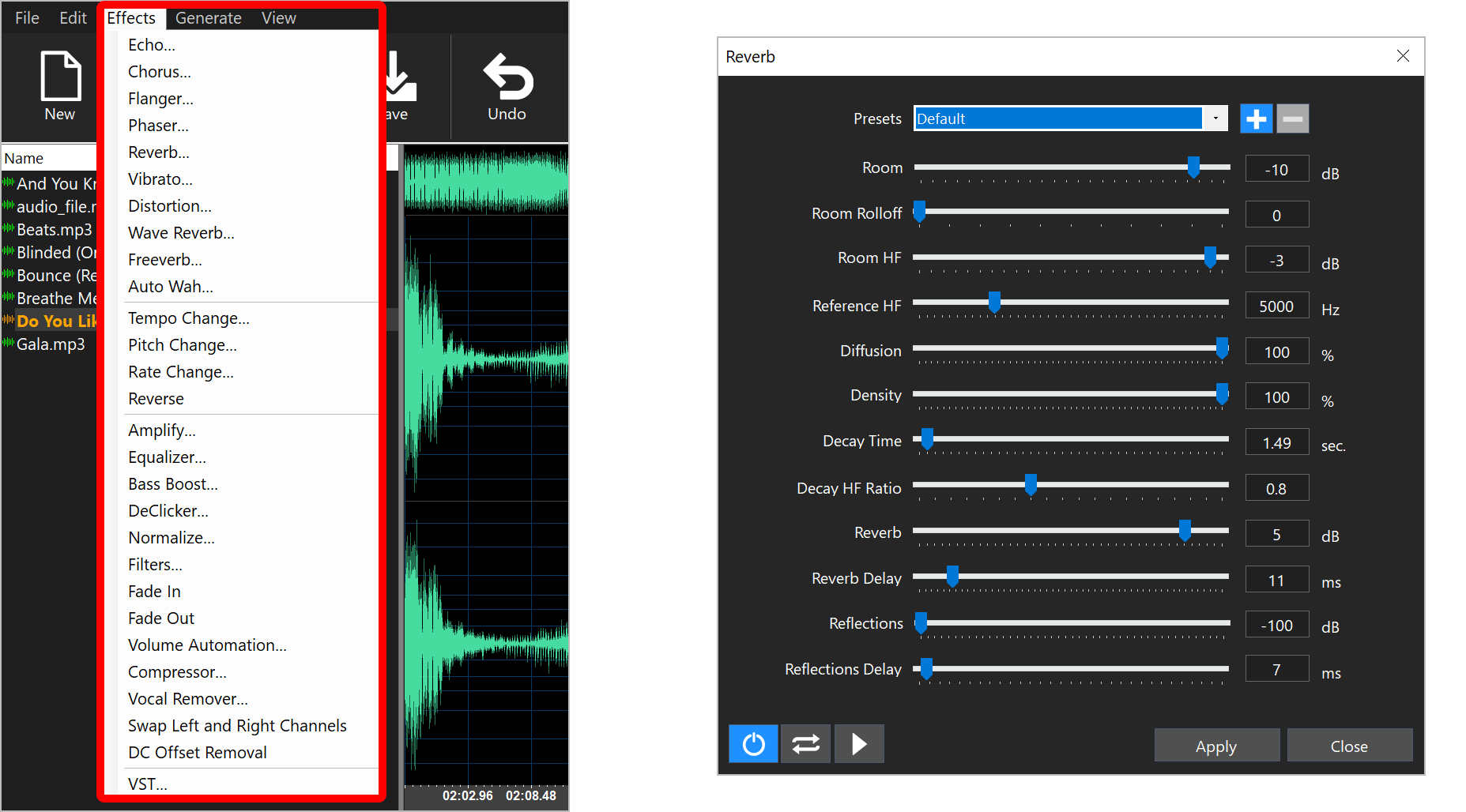Open the File menu
Viewport: 1466px width, 812px height.
(x=27, y=17)
